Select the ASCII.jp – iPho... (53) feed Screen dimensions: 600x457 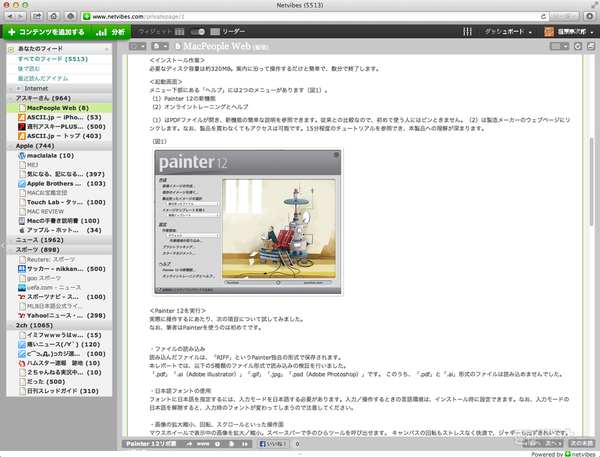point(59,118)
